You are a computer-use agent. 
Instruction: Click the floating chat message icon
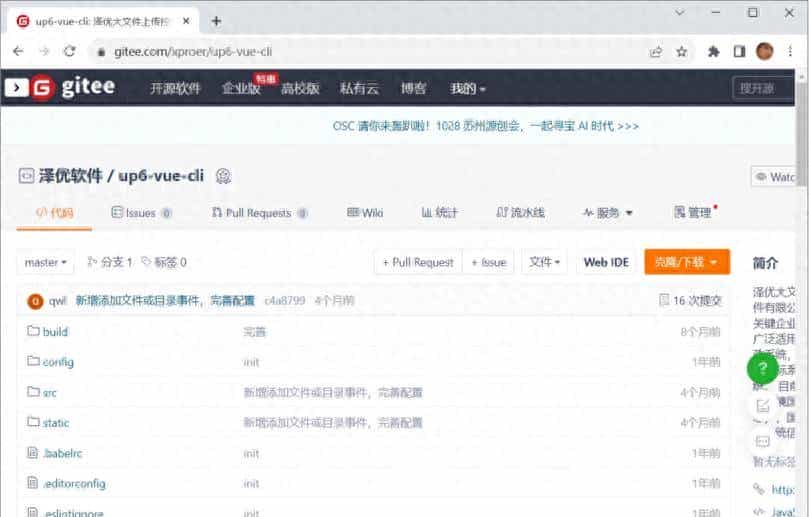click(x=763, y=441)
